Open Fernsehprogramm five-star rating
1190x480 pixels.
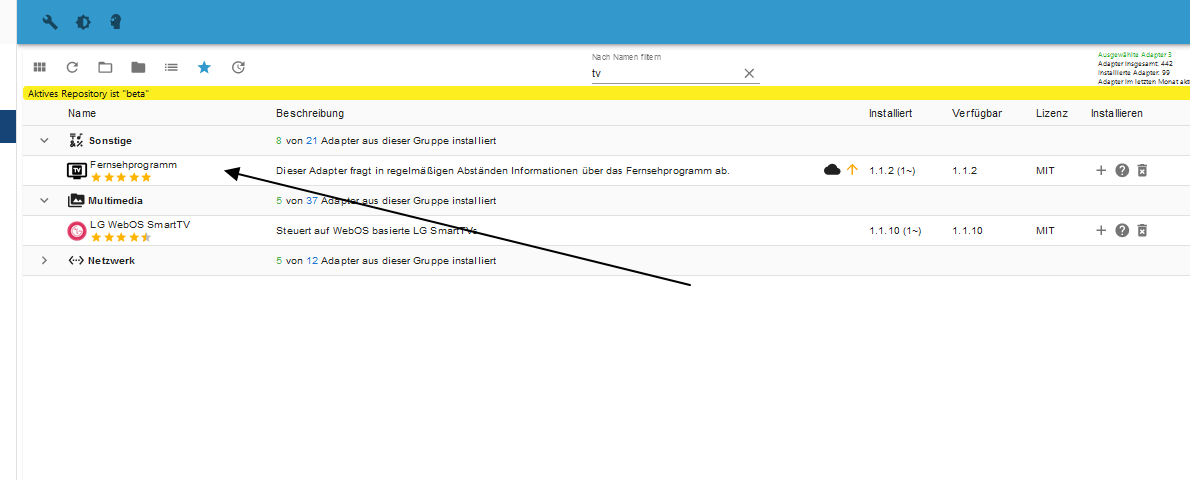pos(121,177)
